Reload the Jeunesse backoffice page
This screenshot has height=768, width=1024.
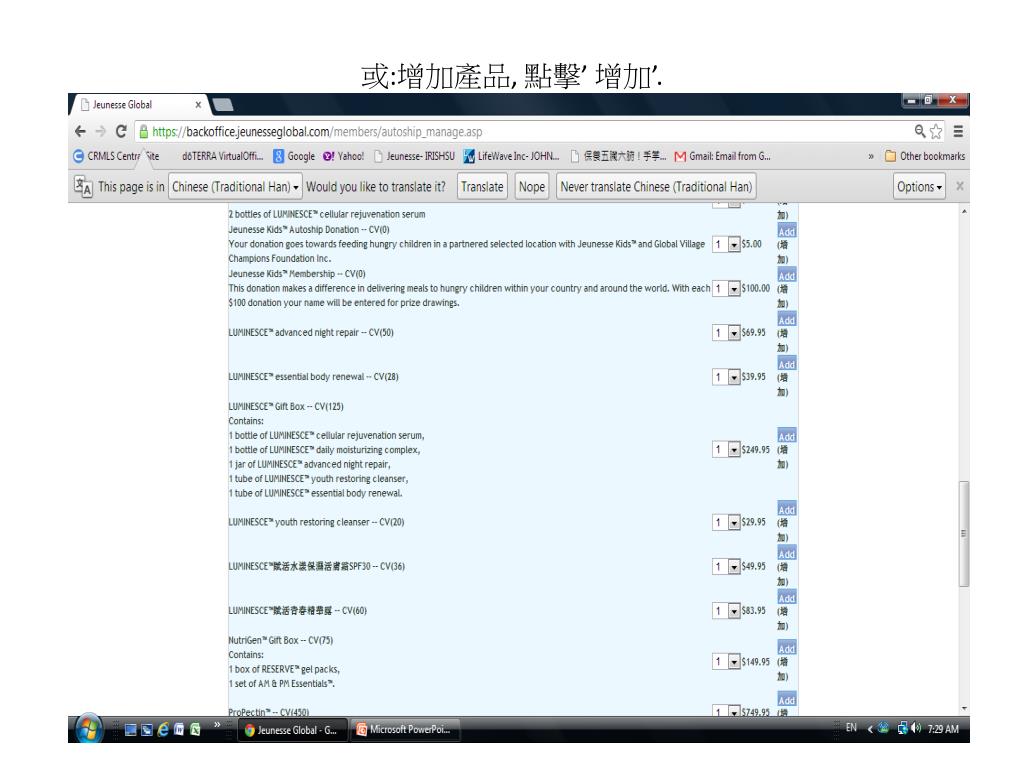[121, 131]
